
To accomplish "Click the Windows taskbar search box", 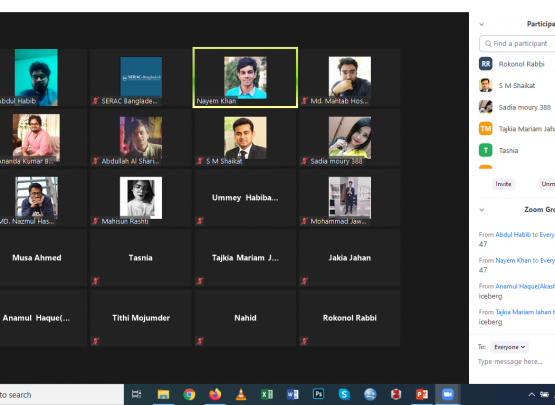I will click(x=62, y=394).
